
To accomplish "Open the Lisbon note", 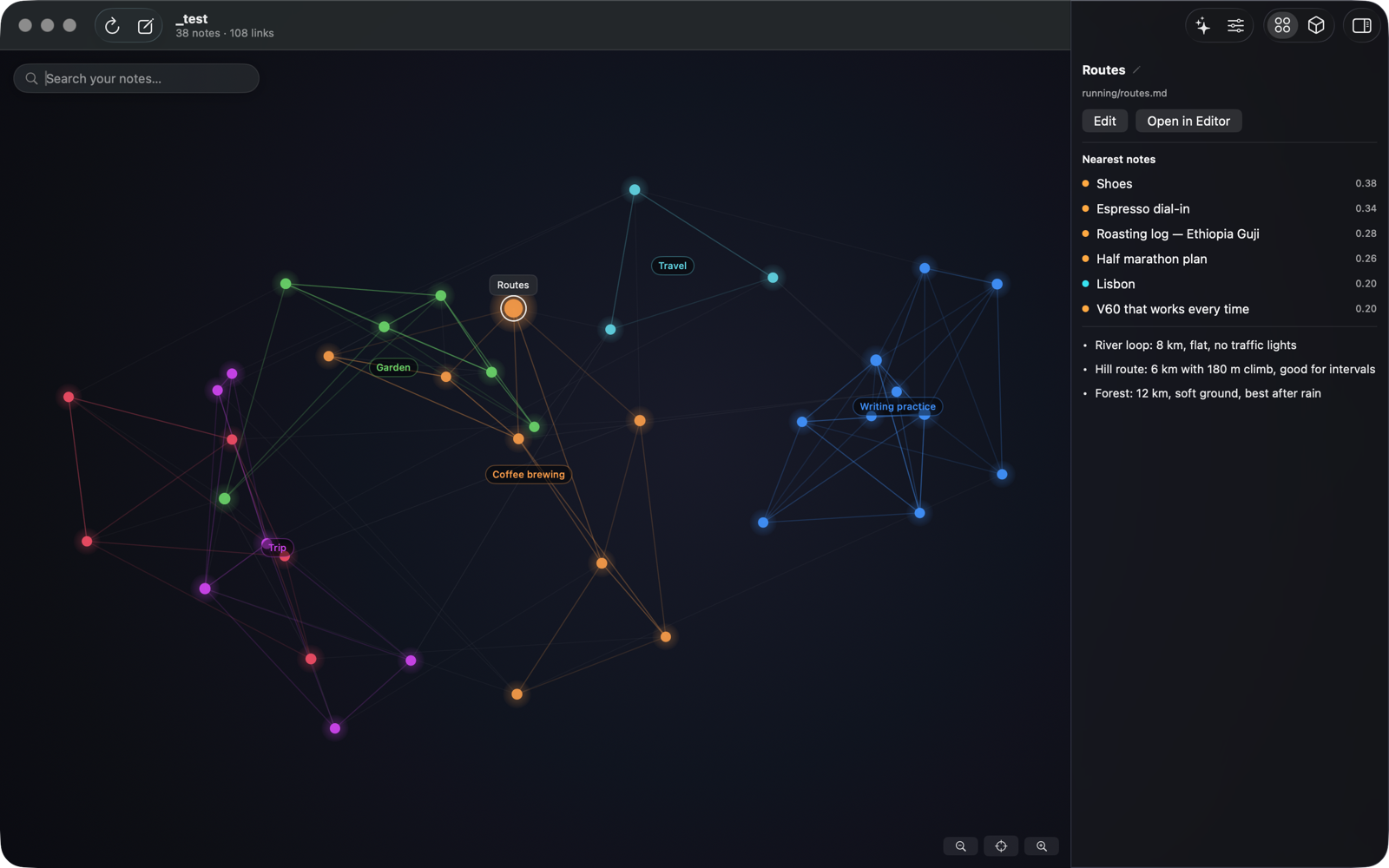I will (1229, 284).
